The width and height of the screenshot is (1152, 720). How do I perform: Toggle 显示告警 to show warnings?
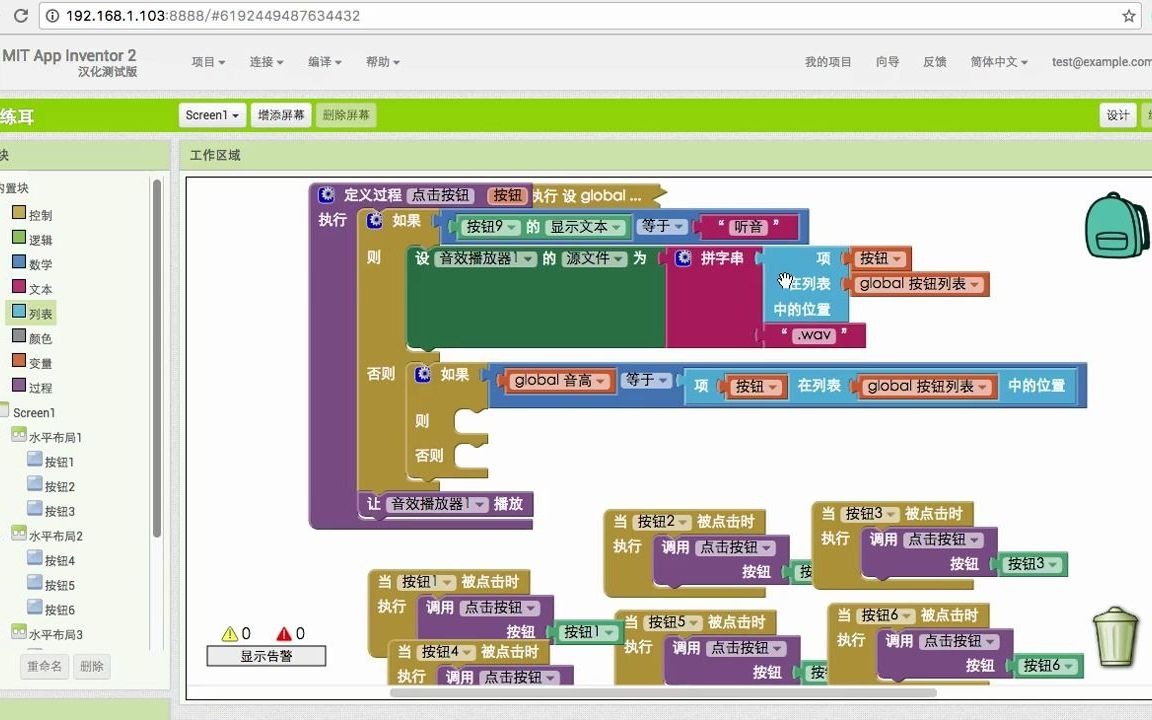[x=266, y=655]
